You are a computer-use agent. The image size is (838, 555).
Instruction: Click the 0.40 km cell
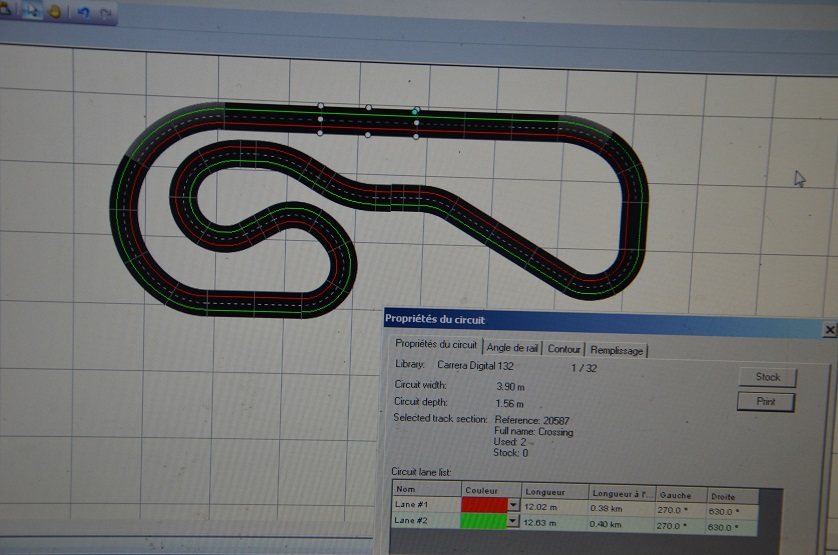[606, 525]
